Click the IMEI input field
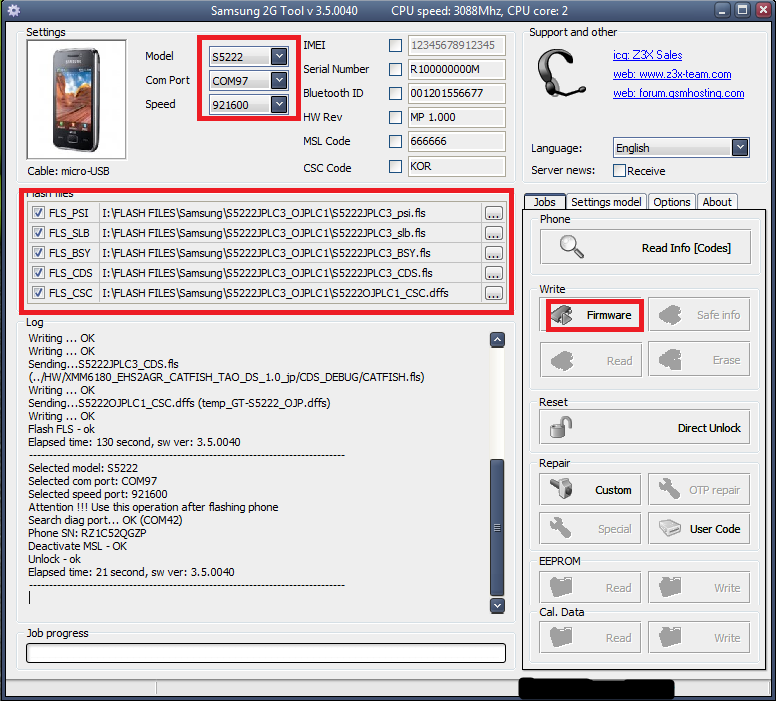The image size is (776, 701). (456, 46)
